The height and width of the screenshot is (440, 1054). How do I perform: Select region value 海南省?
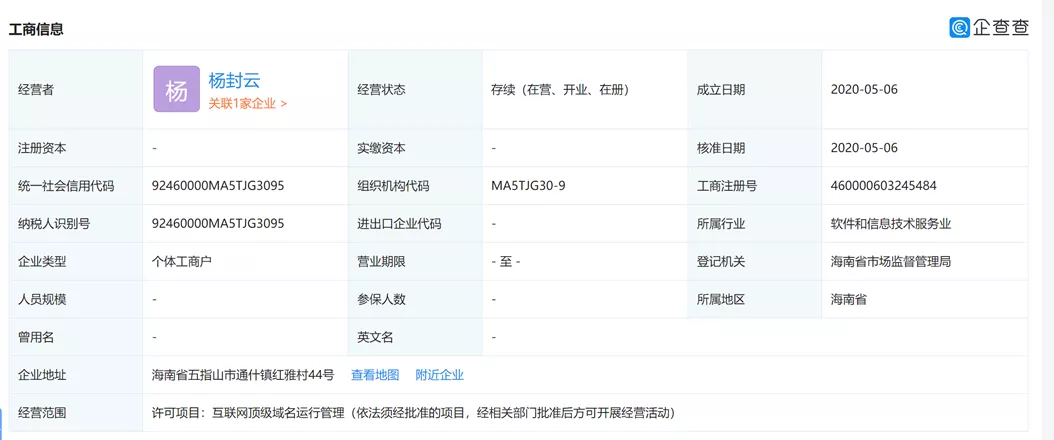(849, 300)
